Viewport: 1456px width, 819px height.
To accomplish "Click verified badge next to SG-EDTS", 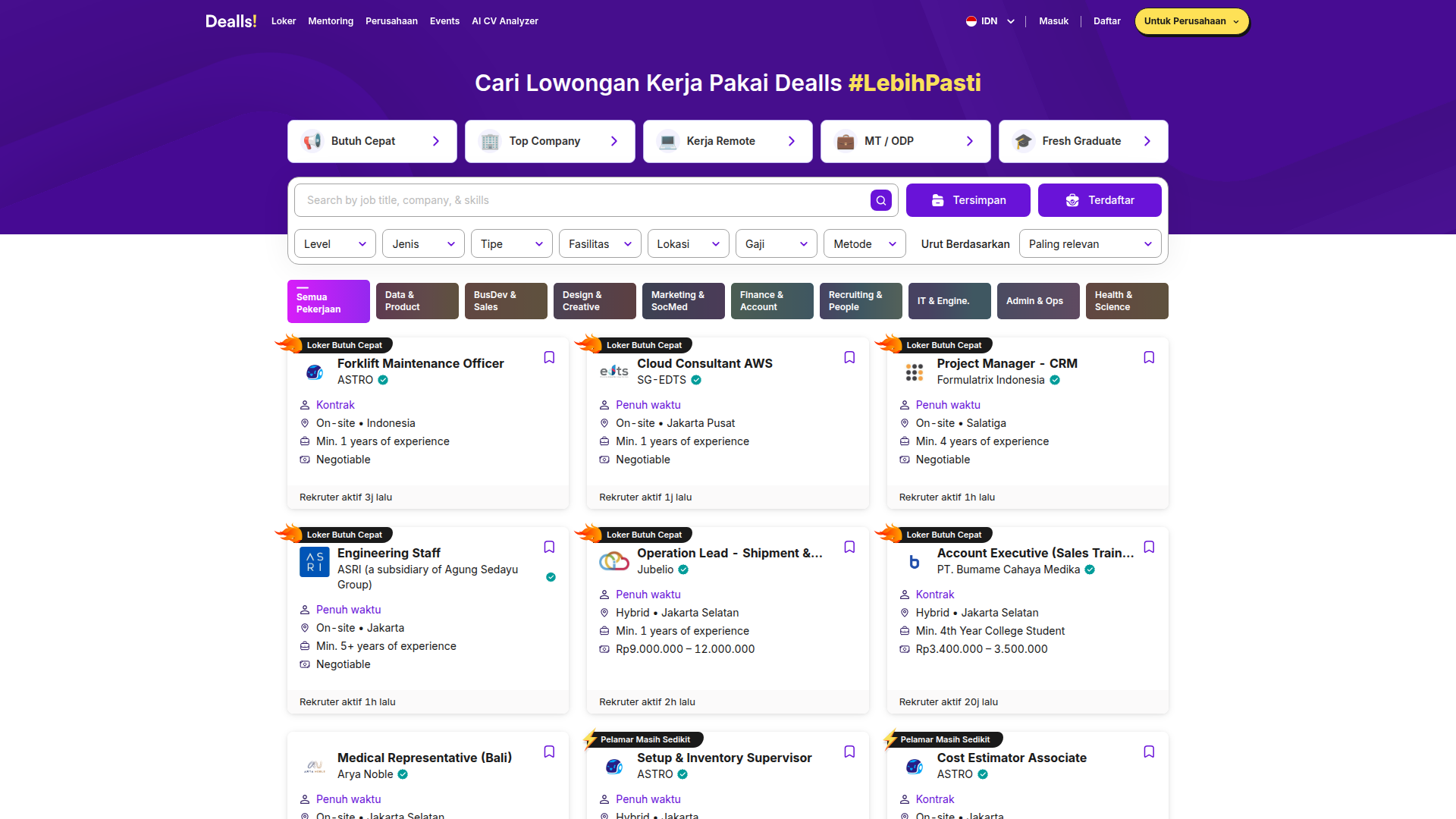I will tap(696, 380).
